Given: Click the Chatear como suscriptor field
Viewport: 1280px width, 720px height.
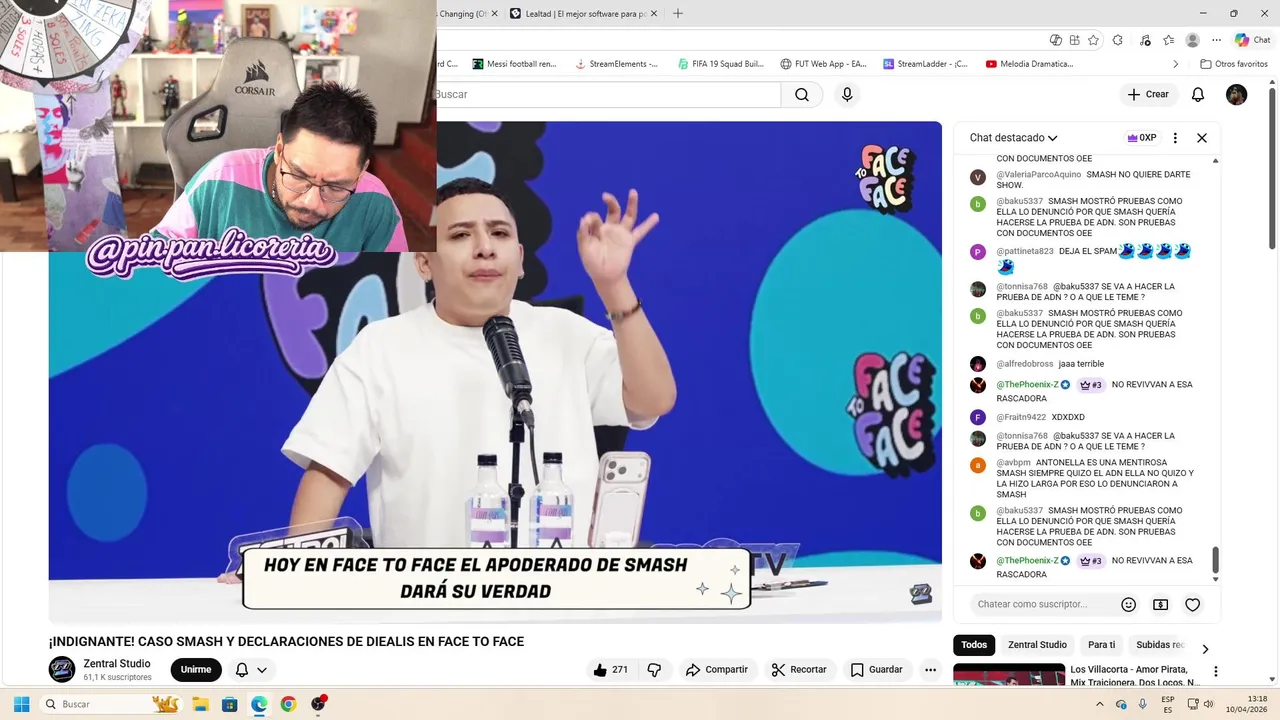Looking at the screenshot, I should (x=1043, y=604).
